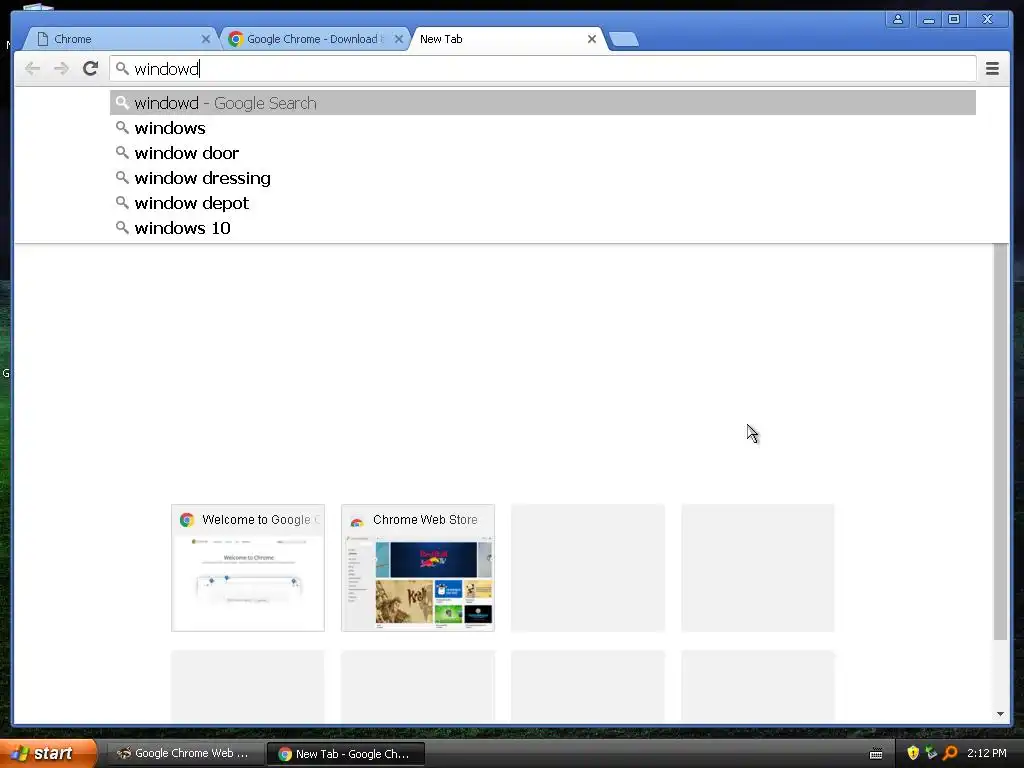Pick the 'windows' search suggestion
Viewport: 1024px width, 768px height.
[x=543, y=128]
